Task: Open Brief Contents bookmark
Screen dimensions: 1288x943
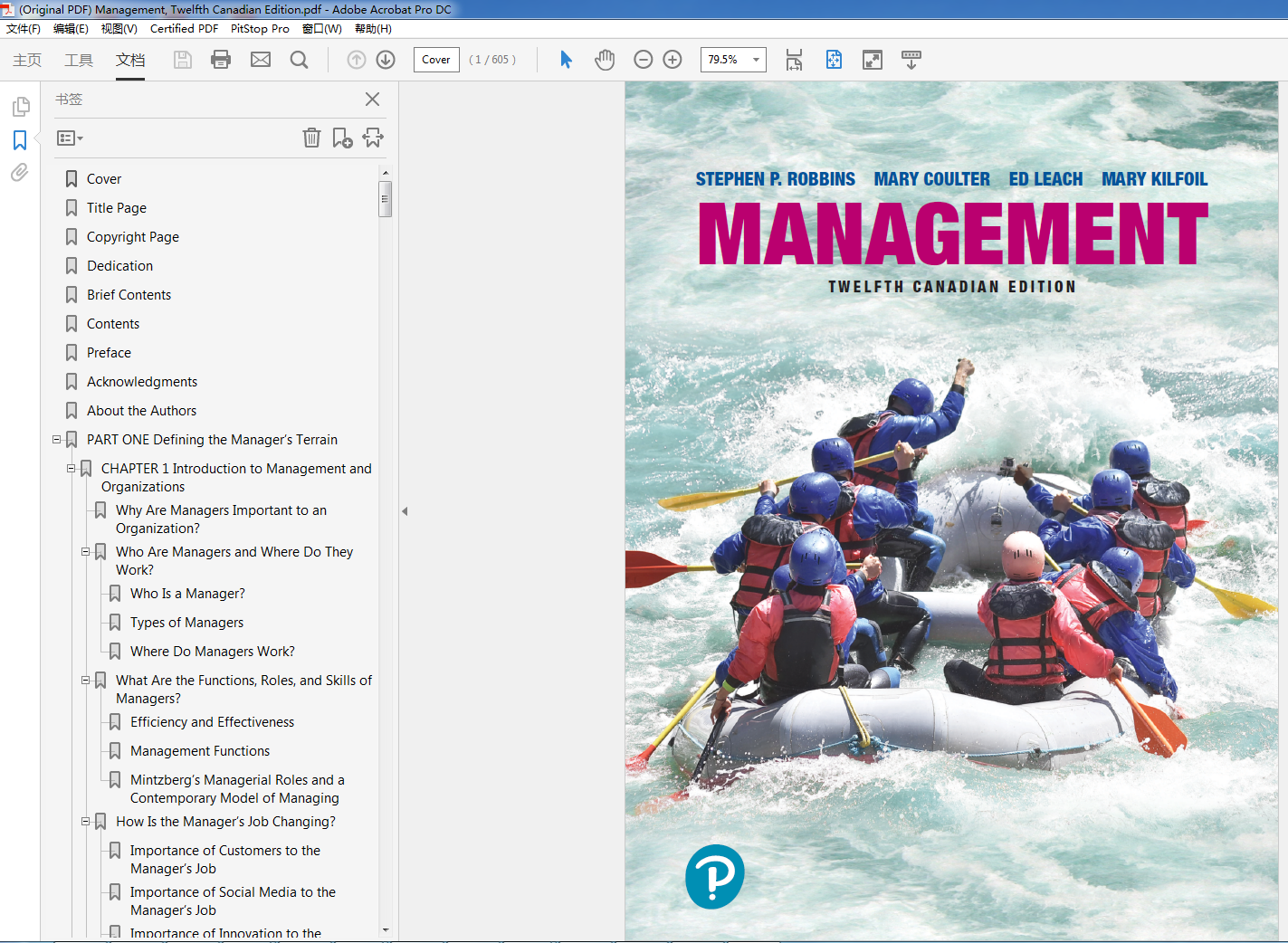Action: tap(129, 295)
